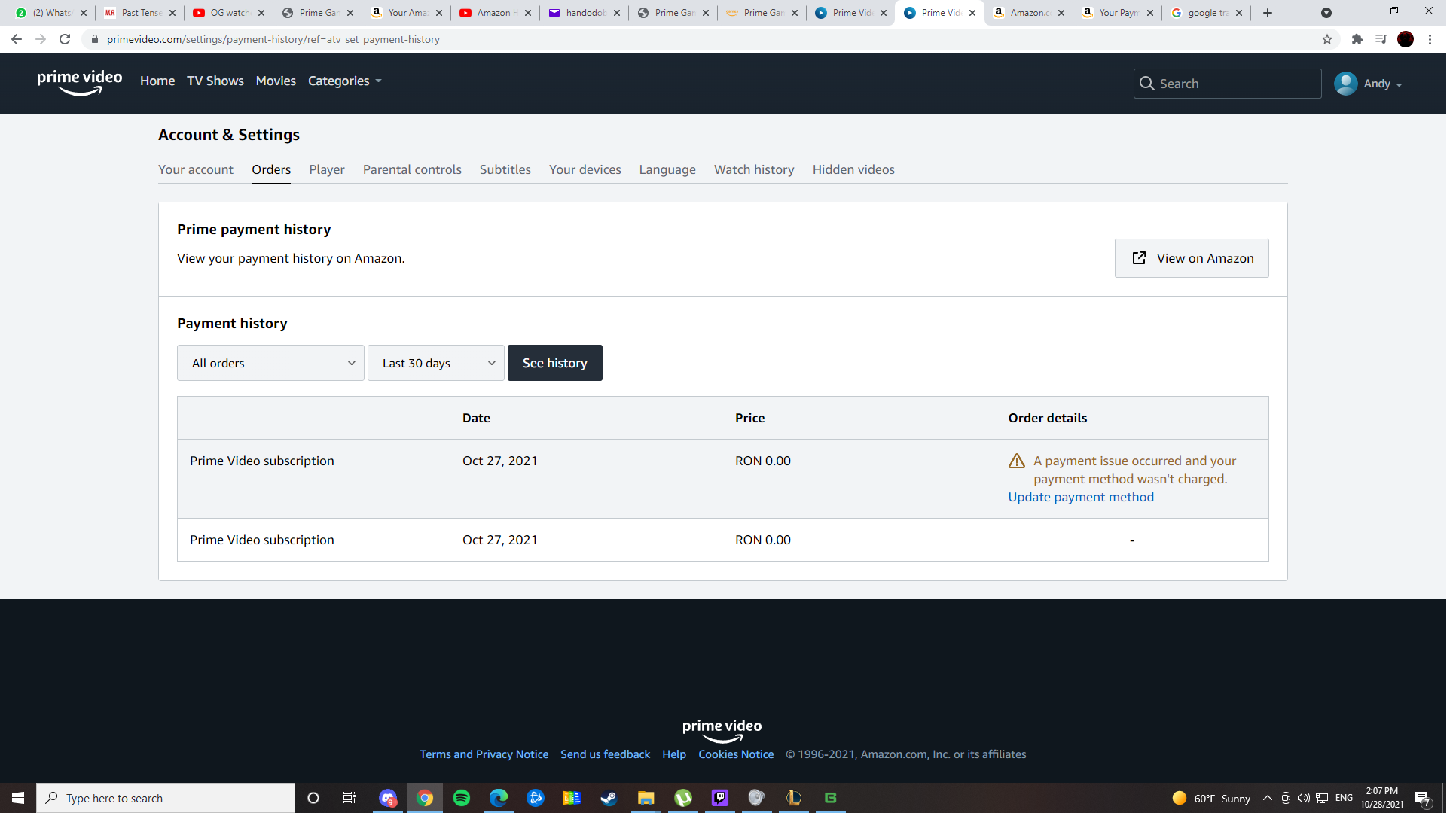Click the Prime Video logo in header
1456x813 pixels.
point(79,82)
